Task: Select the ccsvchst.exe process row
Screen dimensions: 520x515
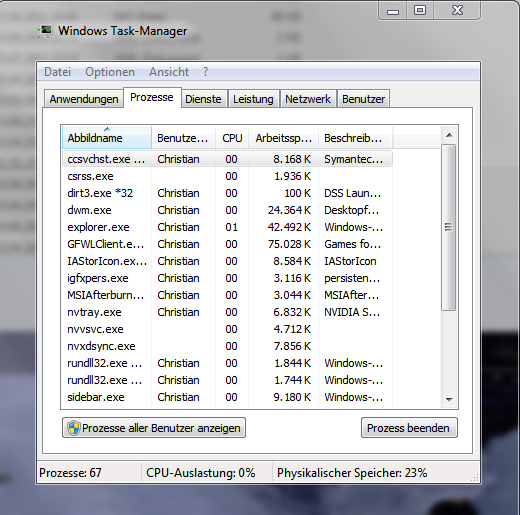Action: (x=227, y=159)
